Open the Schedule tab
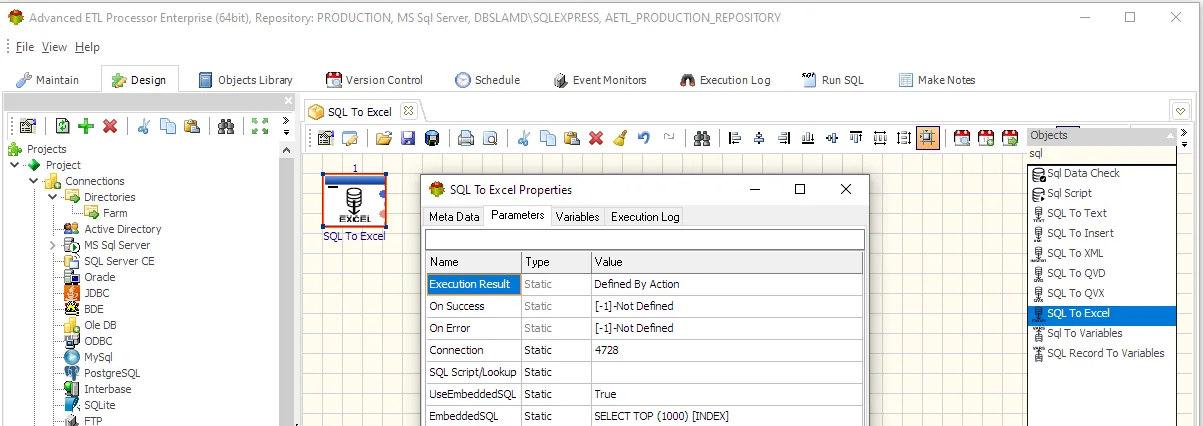The width and height of the screenshot is (1203, 426). click(488, 80)
